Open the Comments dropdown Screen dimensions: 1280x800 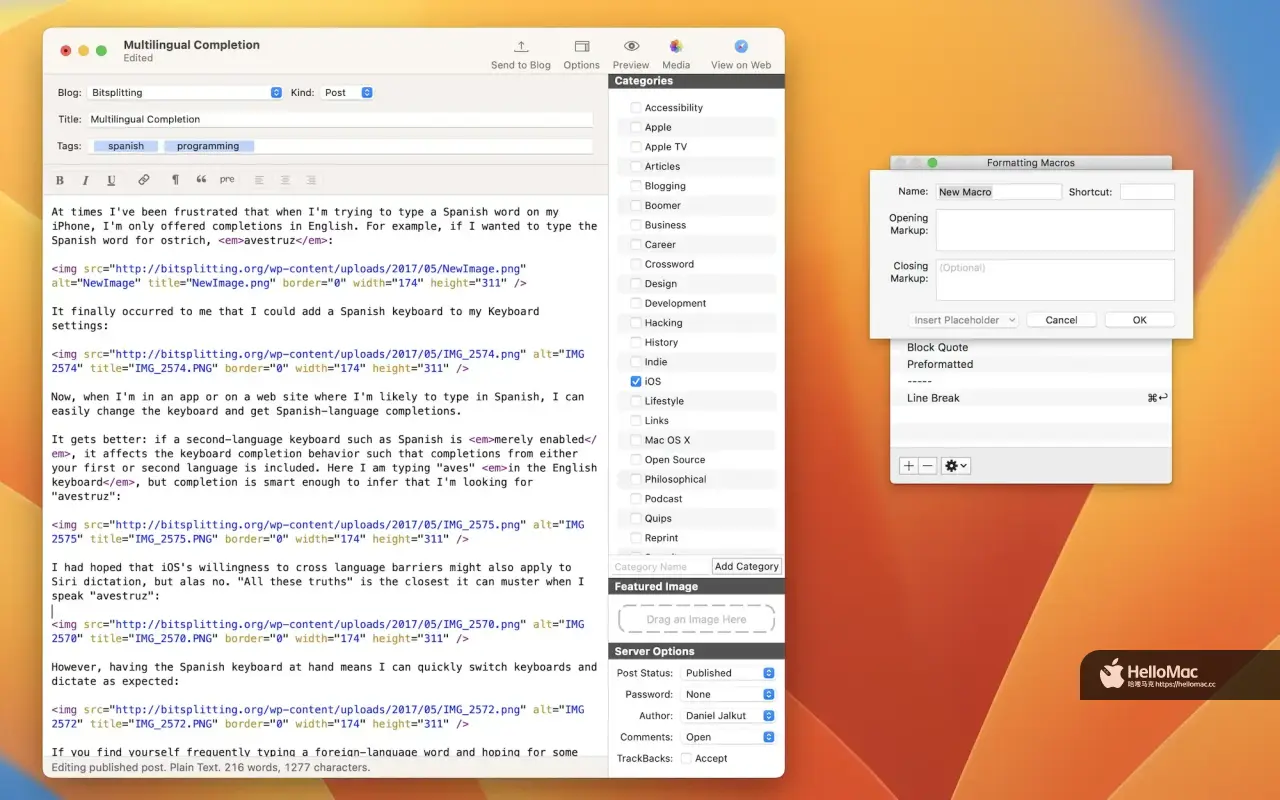point(728,737)
